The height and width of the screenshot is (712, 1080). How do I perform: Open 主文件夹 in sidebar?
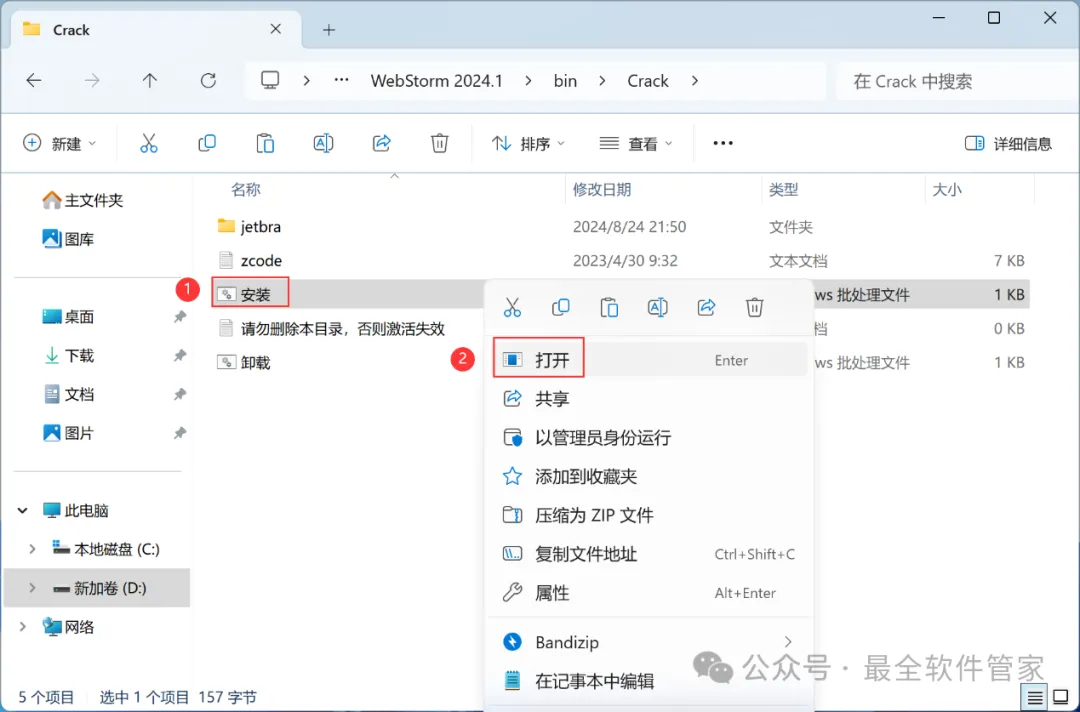[x=83, y=200]
